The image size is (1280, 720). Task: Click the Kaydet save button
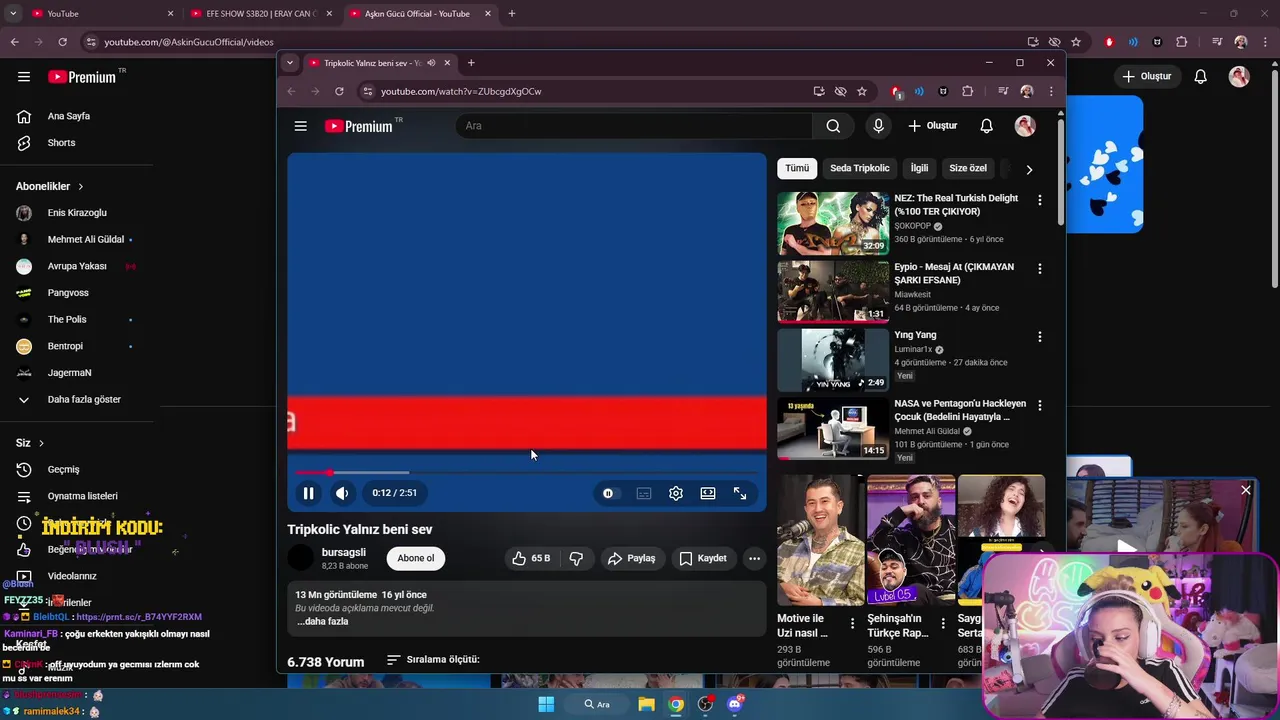(x=703, y=558)
